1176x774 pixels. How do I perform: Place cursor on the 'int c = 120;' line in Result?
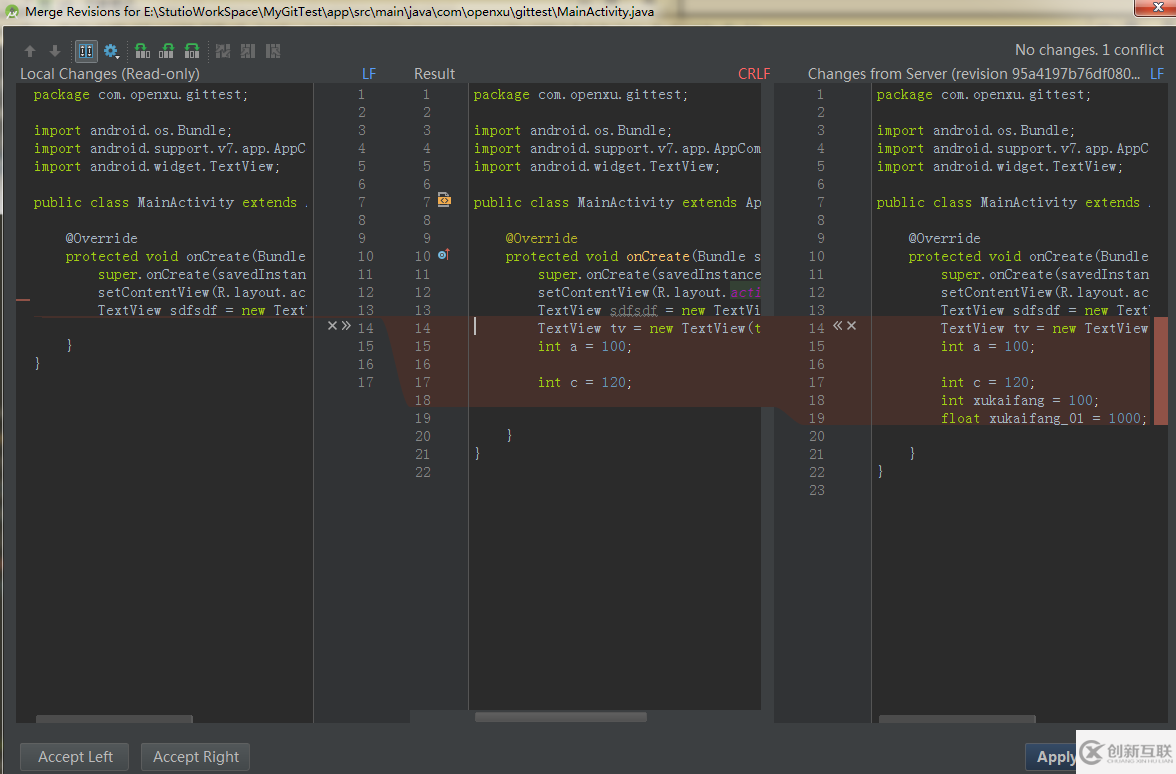[585, 382]
